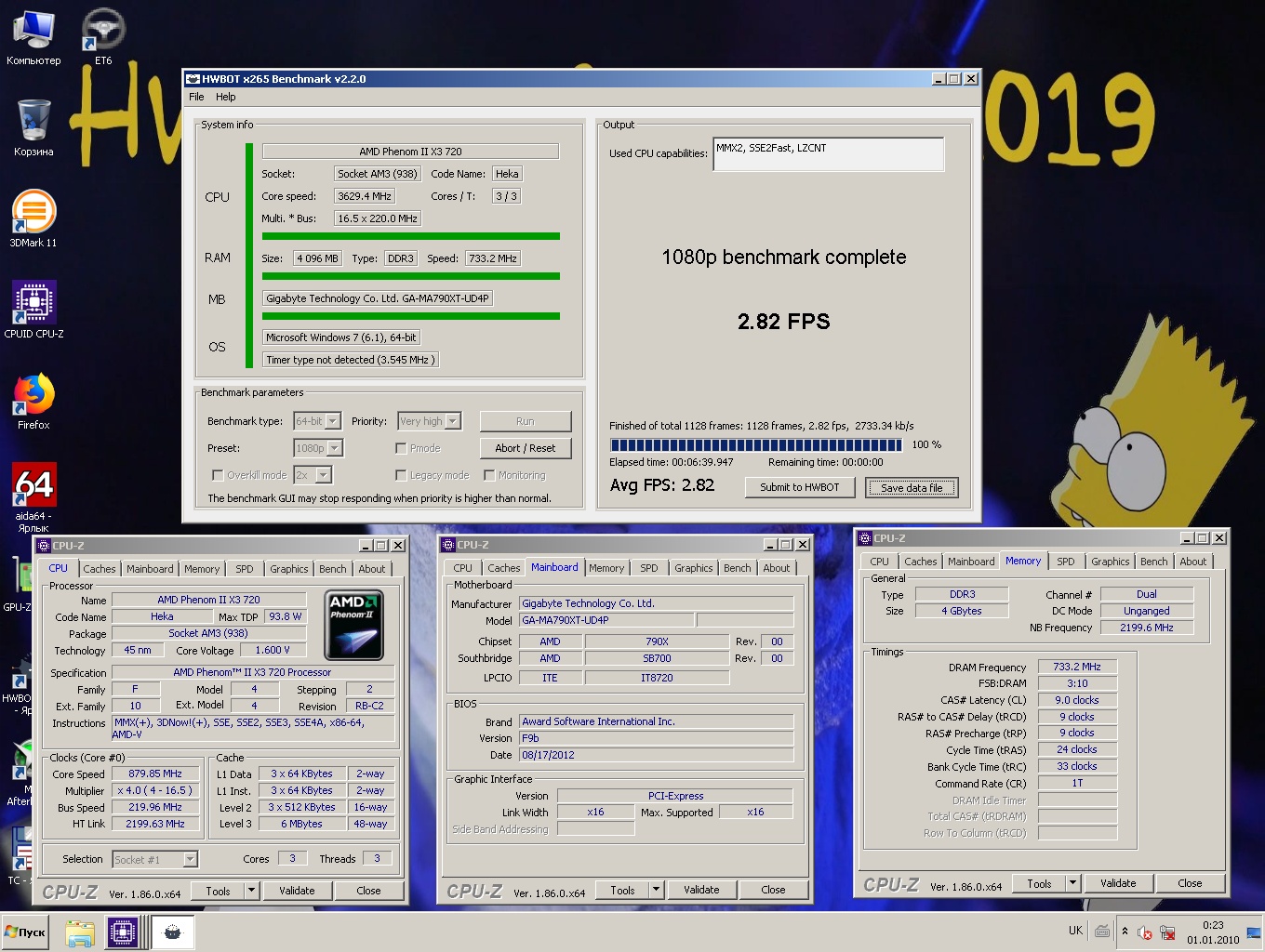Open the Selection Socket #1 dropdown

155,860
